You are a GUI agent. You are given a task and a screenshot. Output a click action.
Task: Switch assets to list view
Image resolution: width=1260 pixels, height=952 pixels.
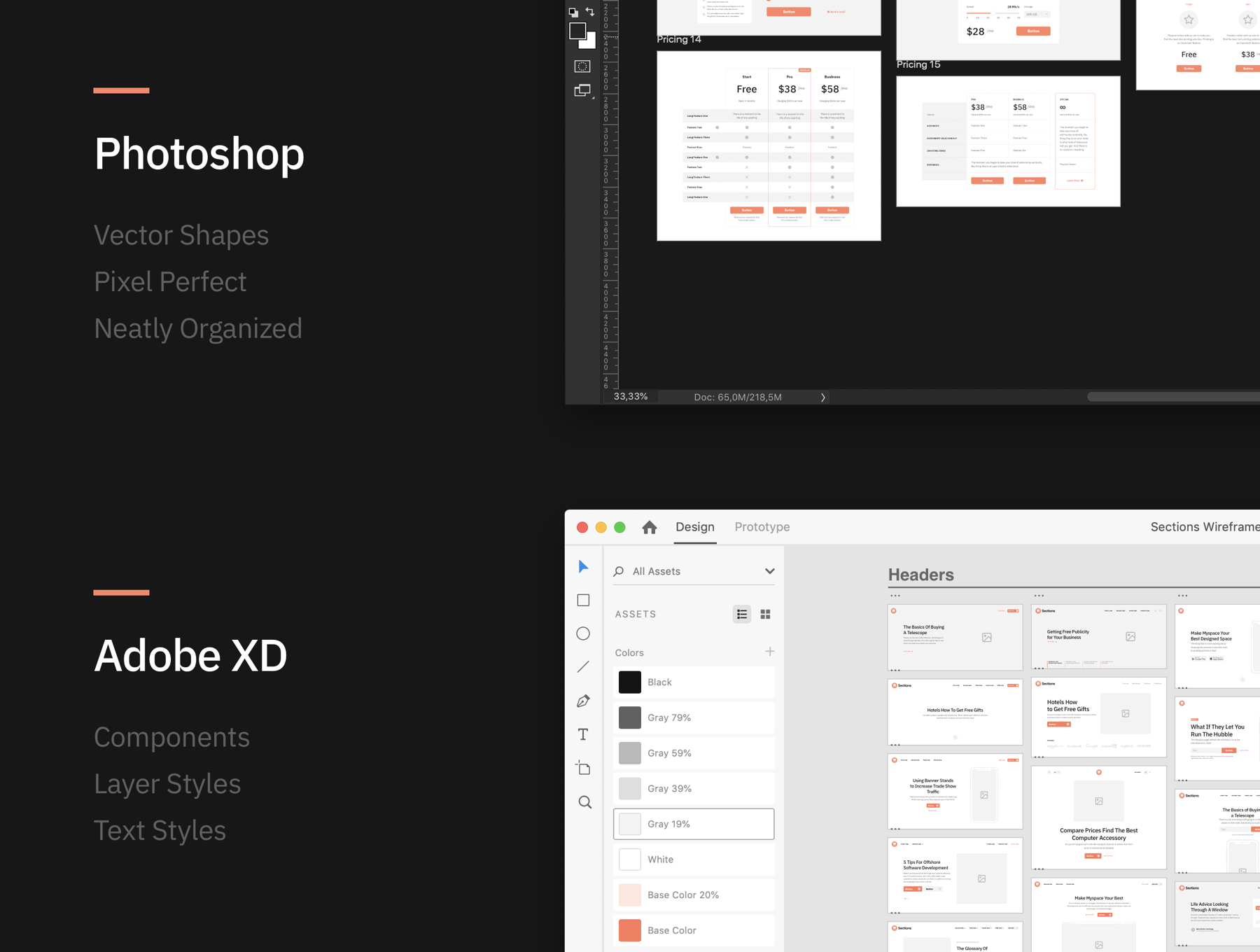[742, 614]
